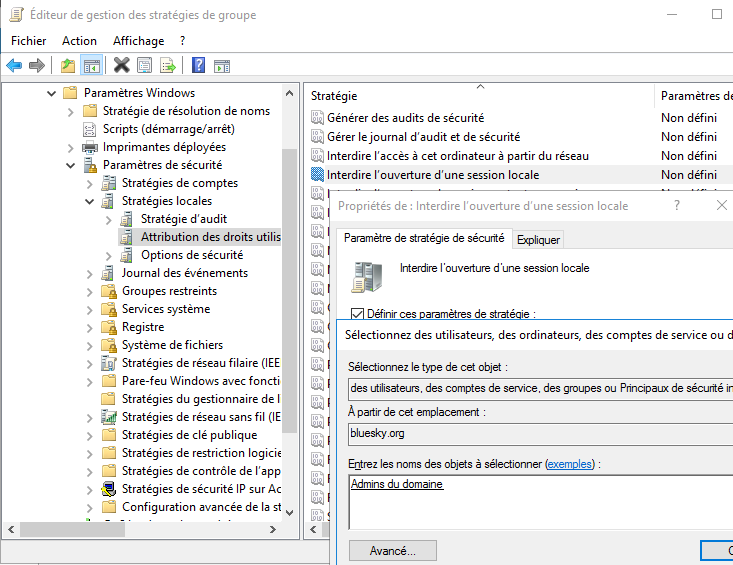Image resolution: width=733 pixels, height=565 pixels.
Task: Click the Scripts (démarrage/arrêt) icon
Action: (x=89, y=129)
